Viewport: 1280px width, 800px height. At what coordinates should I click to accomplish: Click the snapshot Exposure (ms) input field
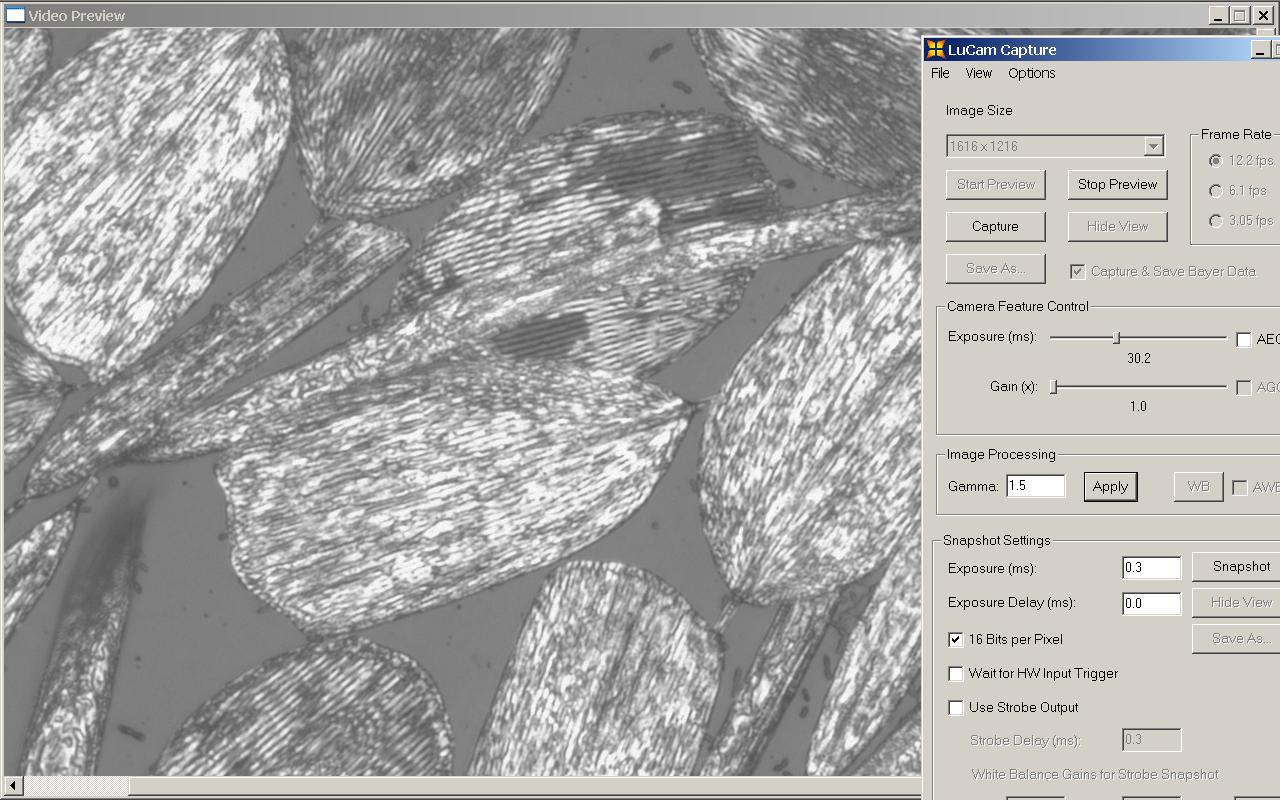click(x=1152, y=568)
